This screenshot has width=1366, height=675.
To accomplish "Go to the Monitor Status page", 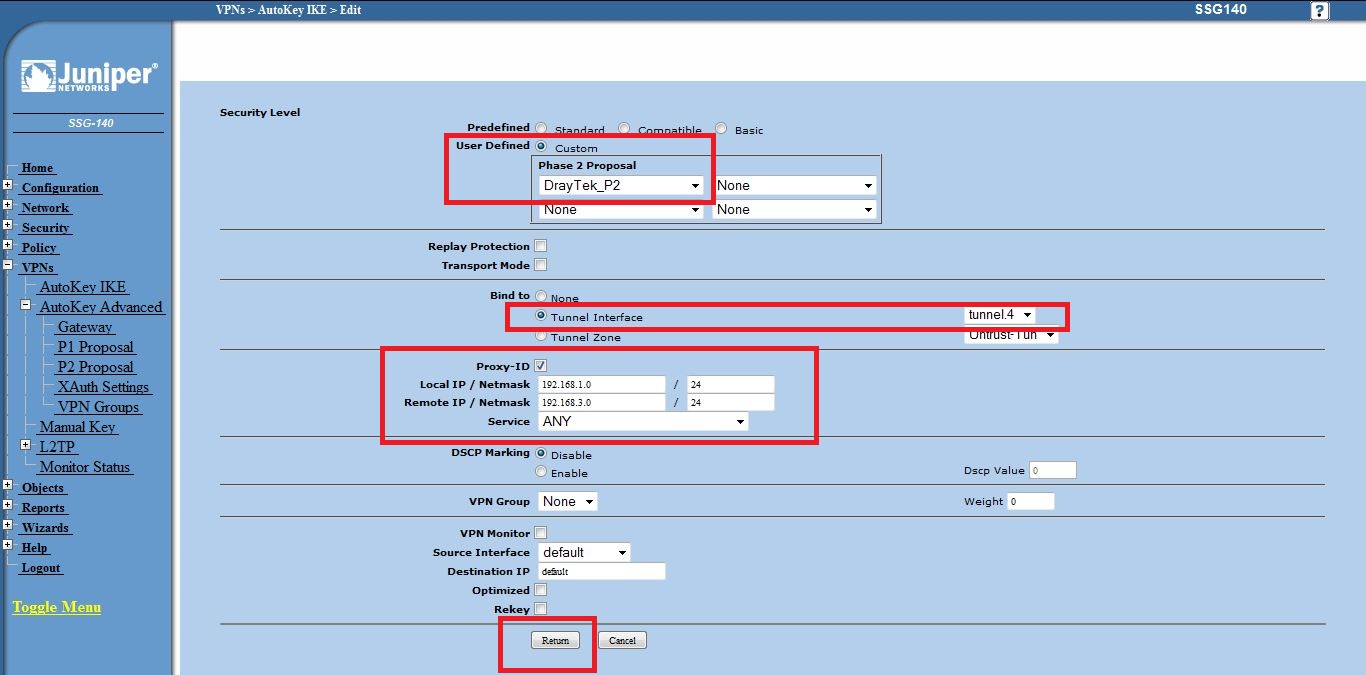I will 85,467.
